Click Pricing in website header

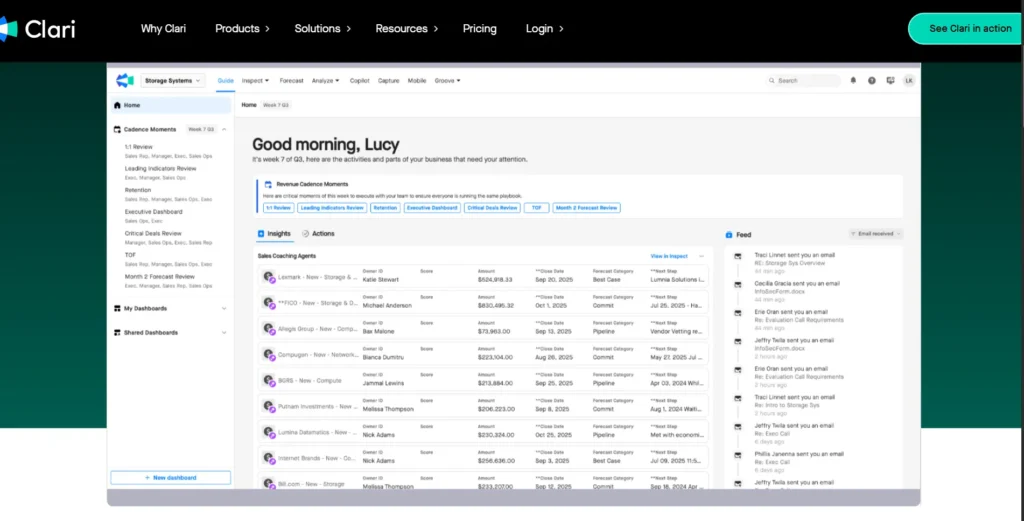[x=479, y=29]
